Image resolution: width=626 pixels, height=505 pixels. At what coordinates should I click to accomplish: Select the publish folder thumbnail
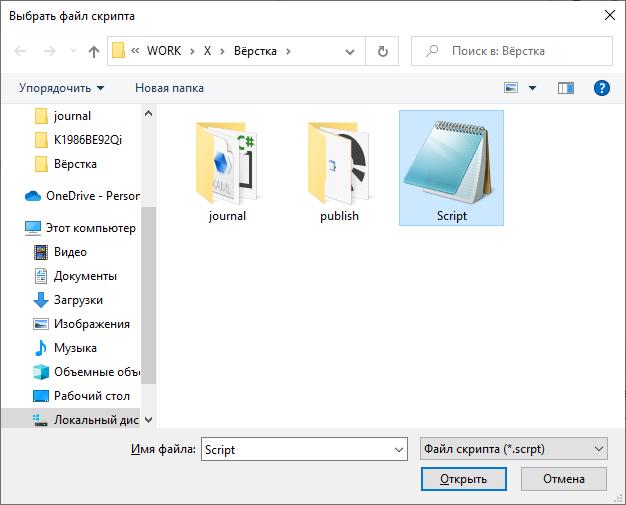click(x=339, y=170)
